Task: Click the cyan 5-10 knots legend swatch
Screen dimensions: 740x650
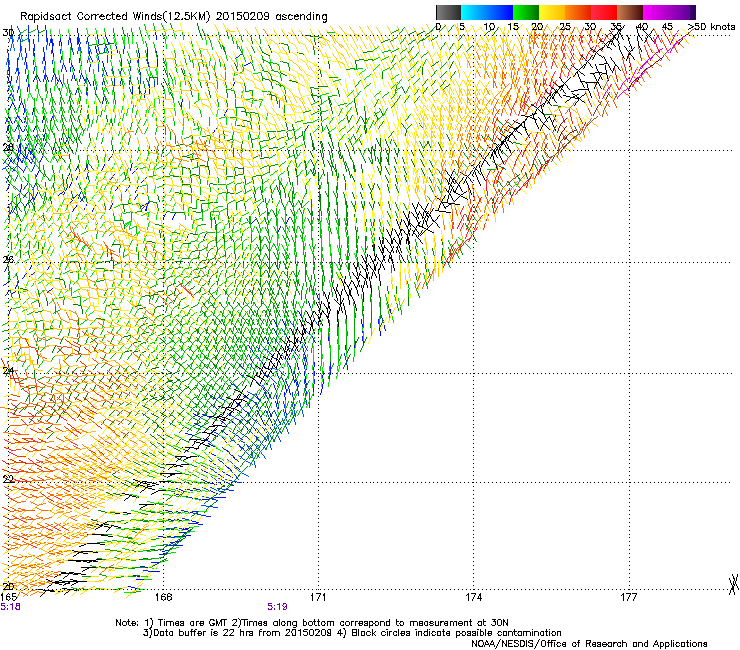Action: (474, 12)
